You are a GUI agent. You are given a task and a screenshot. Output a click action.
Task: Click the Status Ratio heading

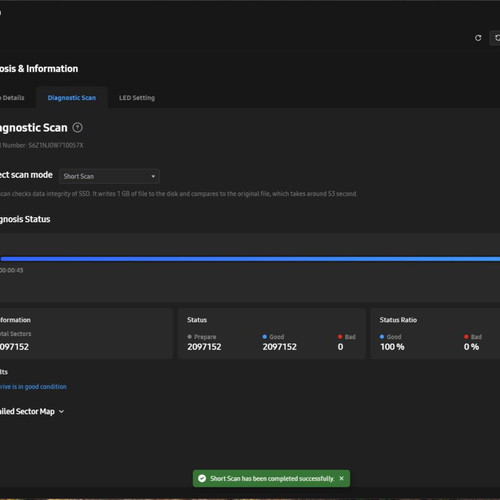pyautogui.click(x=398, y=320)
